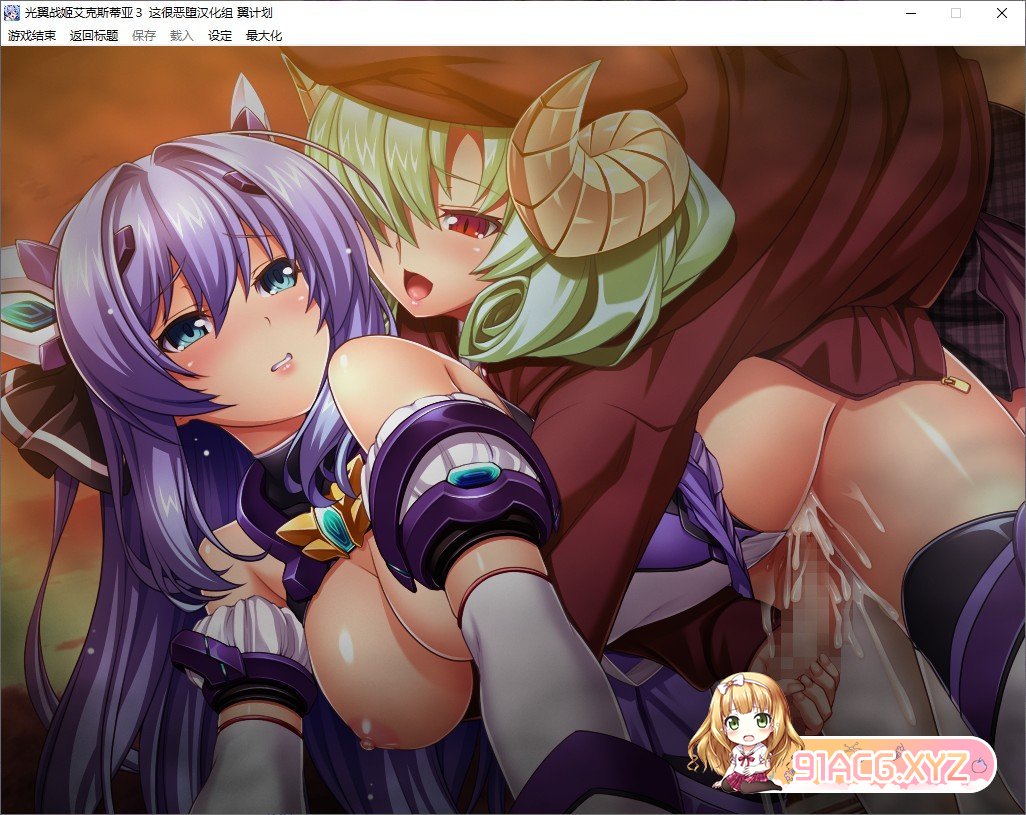Click 最大化 in the menu bar
This screenshot has width=1026, height=815.
pyautogui.click(x=264, y=35)
